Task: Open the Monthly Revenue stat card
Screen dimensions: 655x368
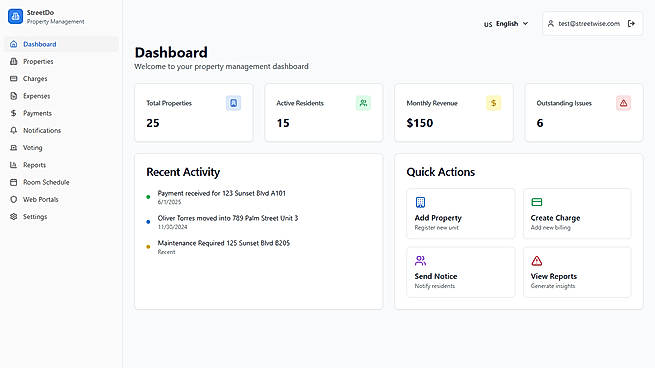Action: 454,113
